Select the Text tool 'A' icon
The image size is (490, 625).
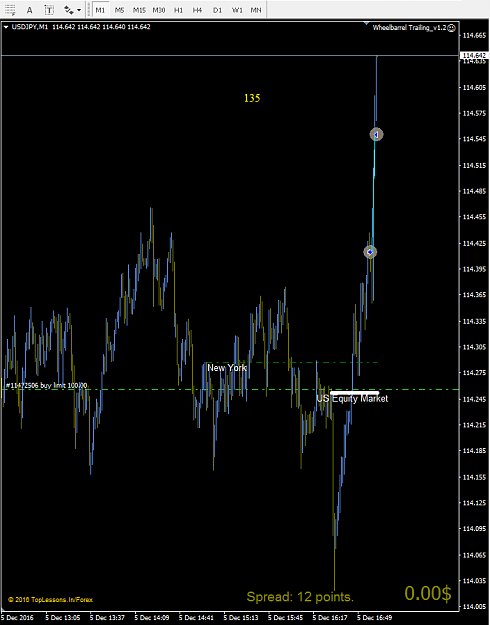pos(30,10)
